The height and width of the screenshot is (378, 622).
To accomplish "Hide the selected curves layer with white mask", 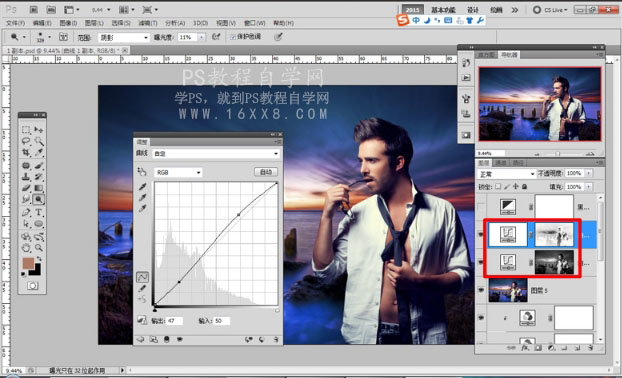I will pyautogui.click(x=481, y=235).
